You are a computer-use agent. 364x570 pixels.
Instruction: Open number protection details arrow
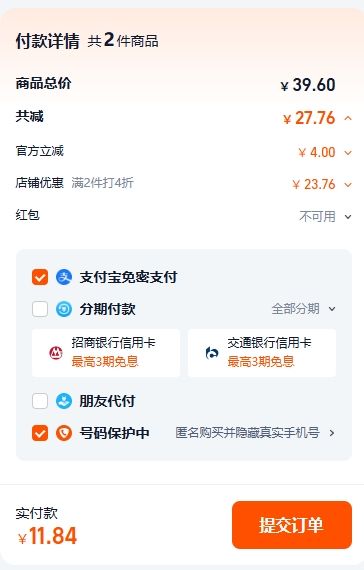332,433
